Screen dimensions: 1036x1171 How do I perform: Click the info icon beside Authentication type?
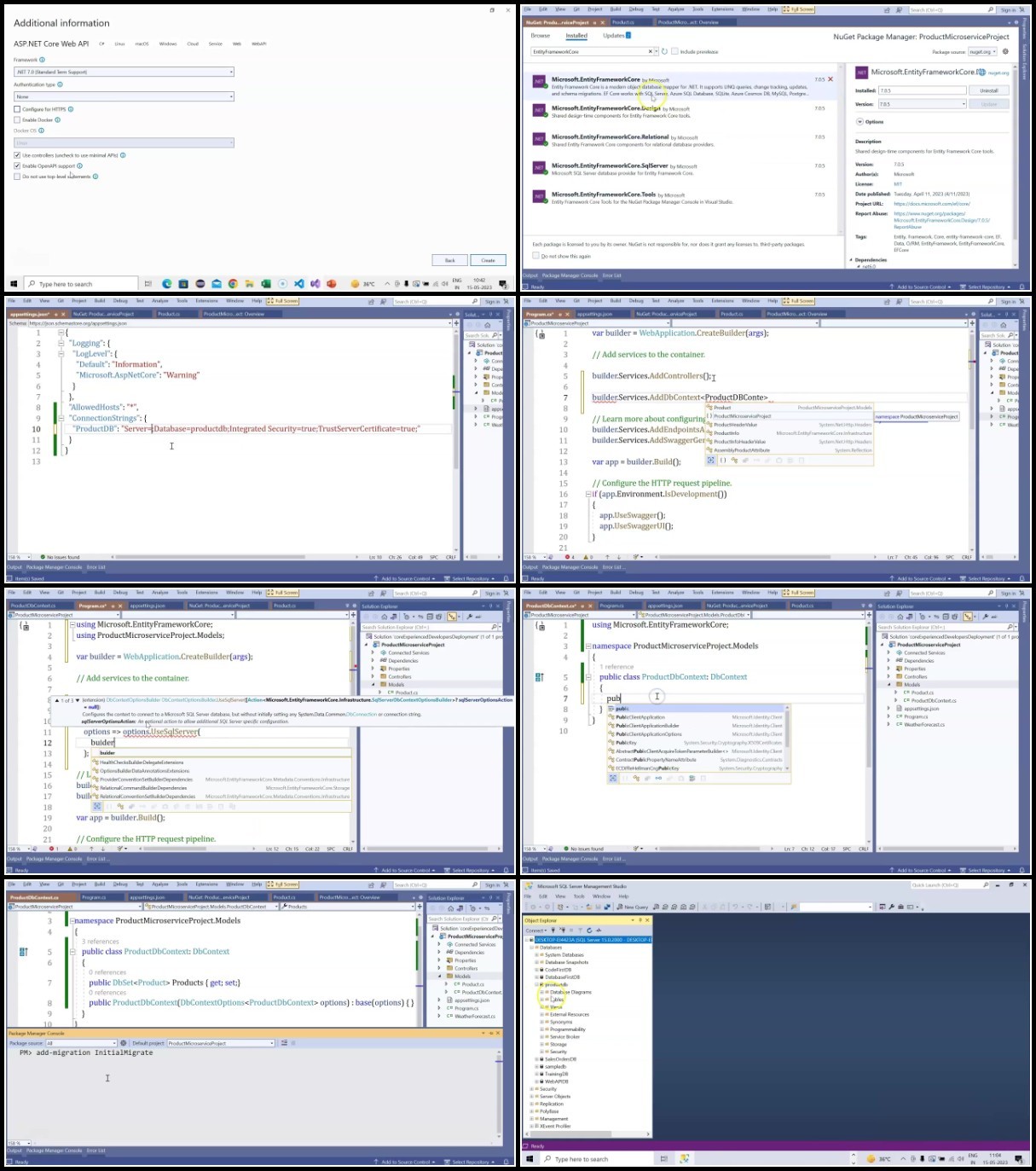pyautogui.click(x=60, y=84)
